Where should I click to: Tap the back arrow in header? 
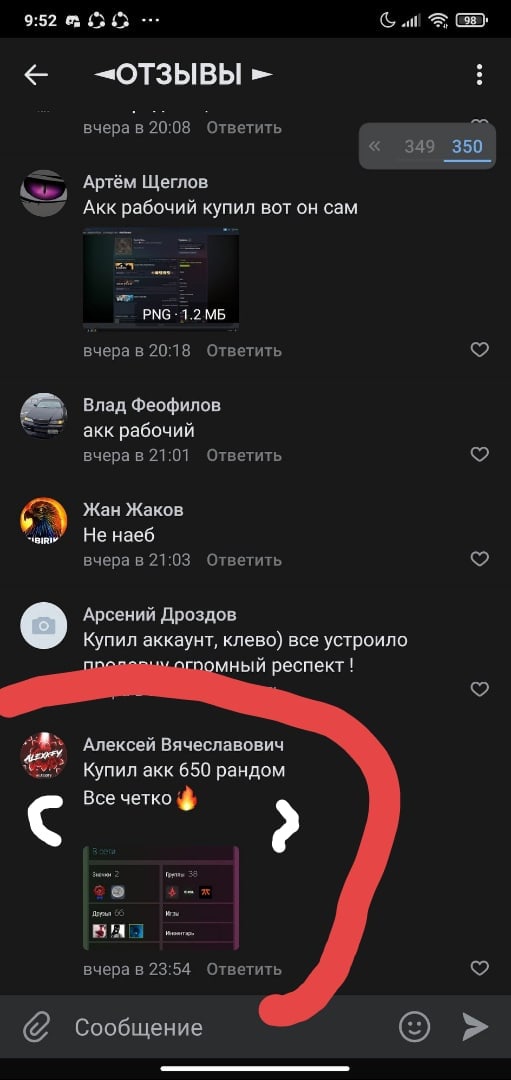(36, 75)
